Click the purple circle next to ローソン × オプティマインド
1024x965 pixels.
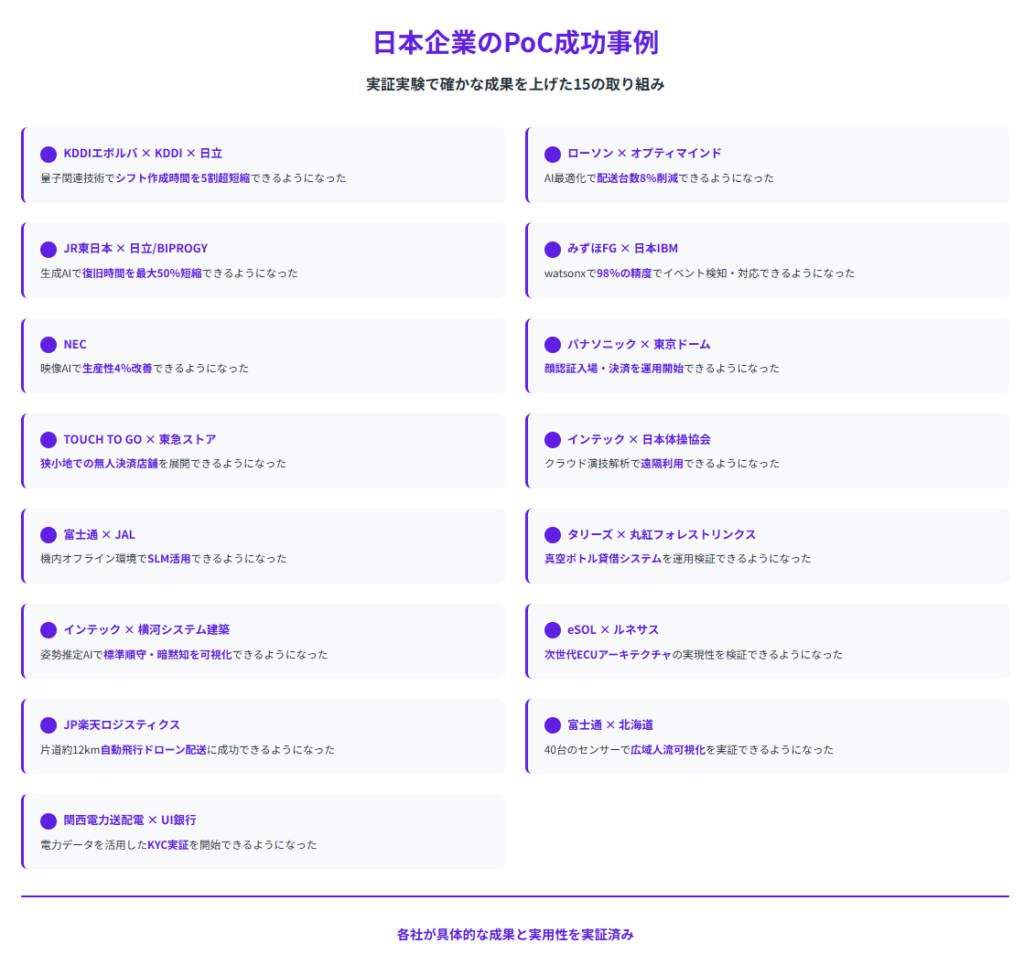pyautogui.click(x=552, y=154)
